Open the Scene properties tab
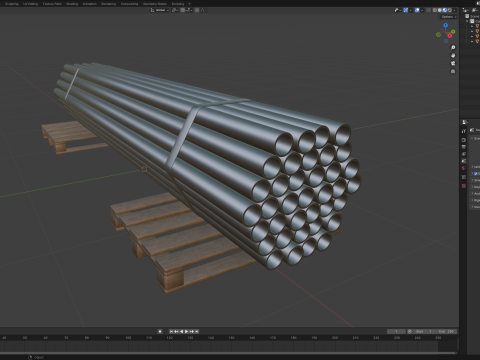 pyautogui.click(x=464, y=161)
